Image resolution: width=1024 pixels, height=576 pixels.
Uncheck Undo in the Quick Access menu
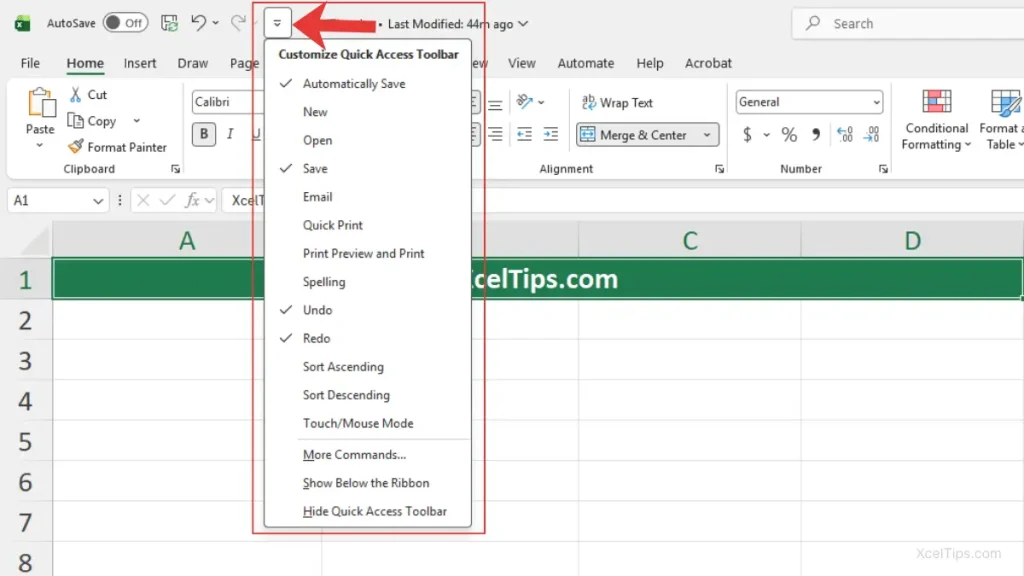pyautogui.click(x=316, y=310)
